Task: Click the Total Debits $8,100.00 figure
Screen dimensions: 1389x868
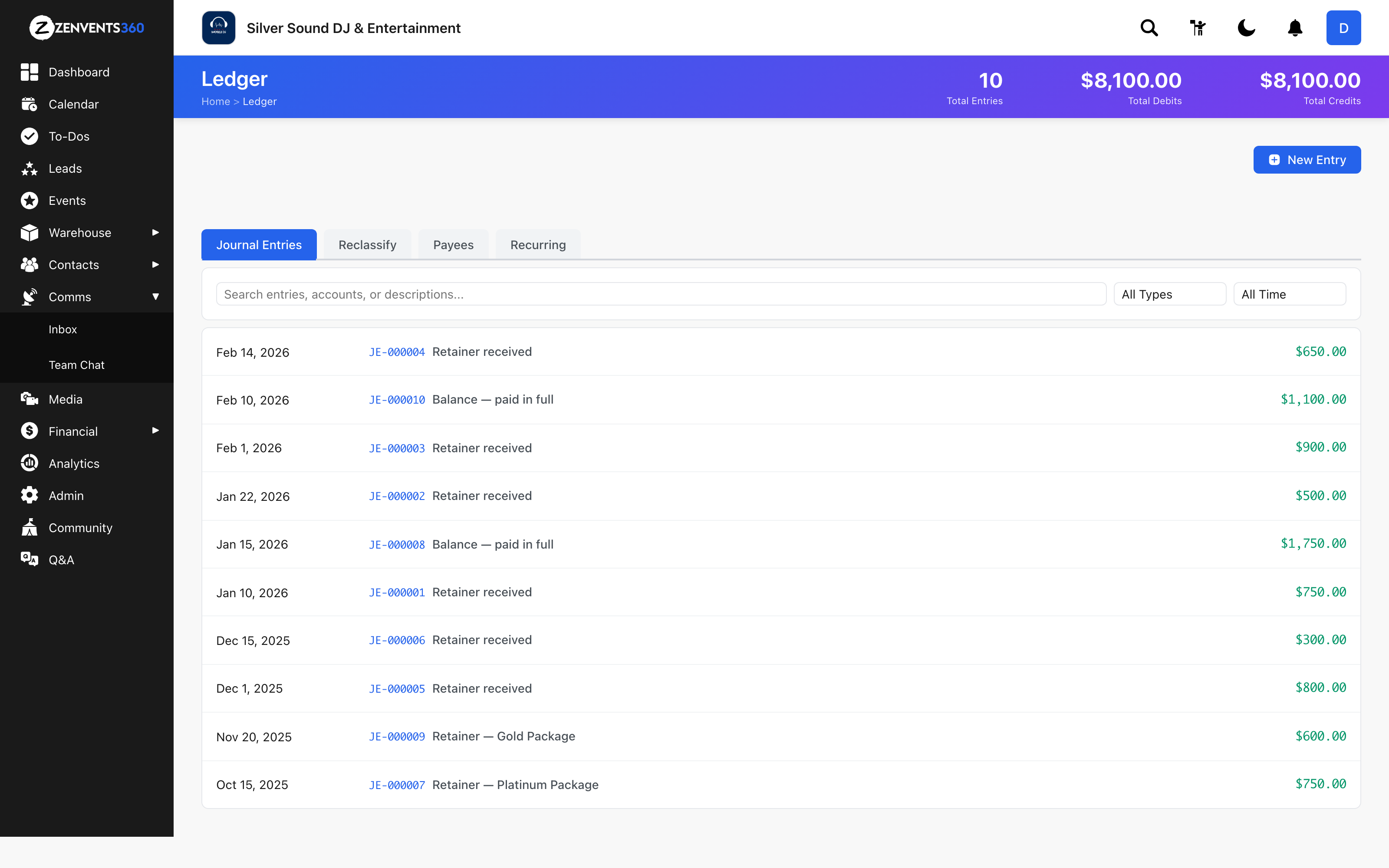Action: (x=1131, y=80)
